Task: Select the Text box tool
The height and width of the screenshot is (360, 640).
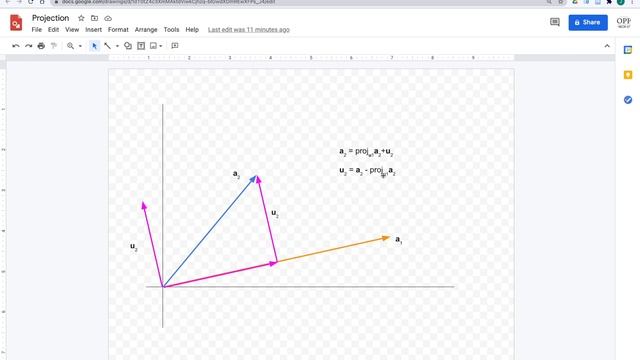Action: point(141,46)
